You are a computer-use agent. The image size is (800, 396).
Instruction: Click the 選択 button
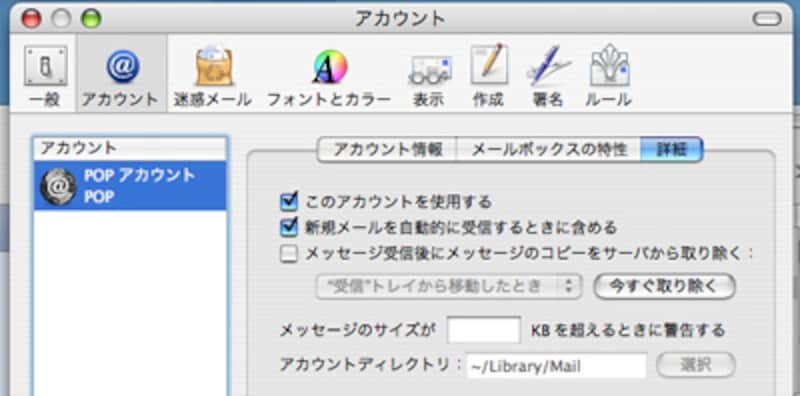tap(696, 365)
